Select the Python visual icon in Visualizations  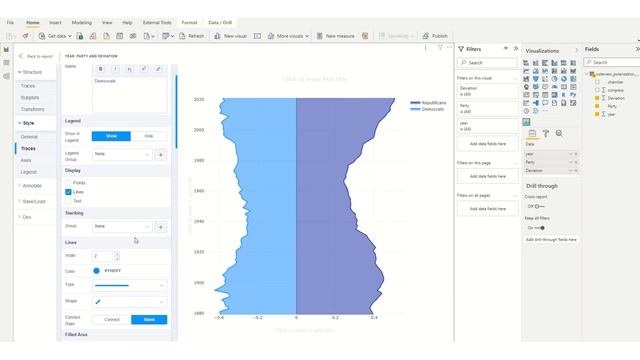tap(573, 95)
